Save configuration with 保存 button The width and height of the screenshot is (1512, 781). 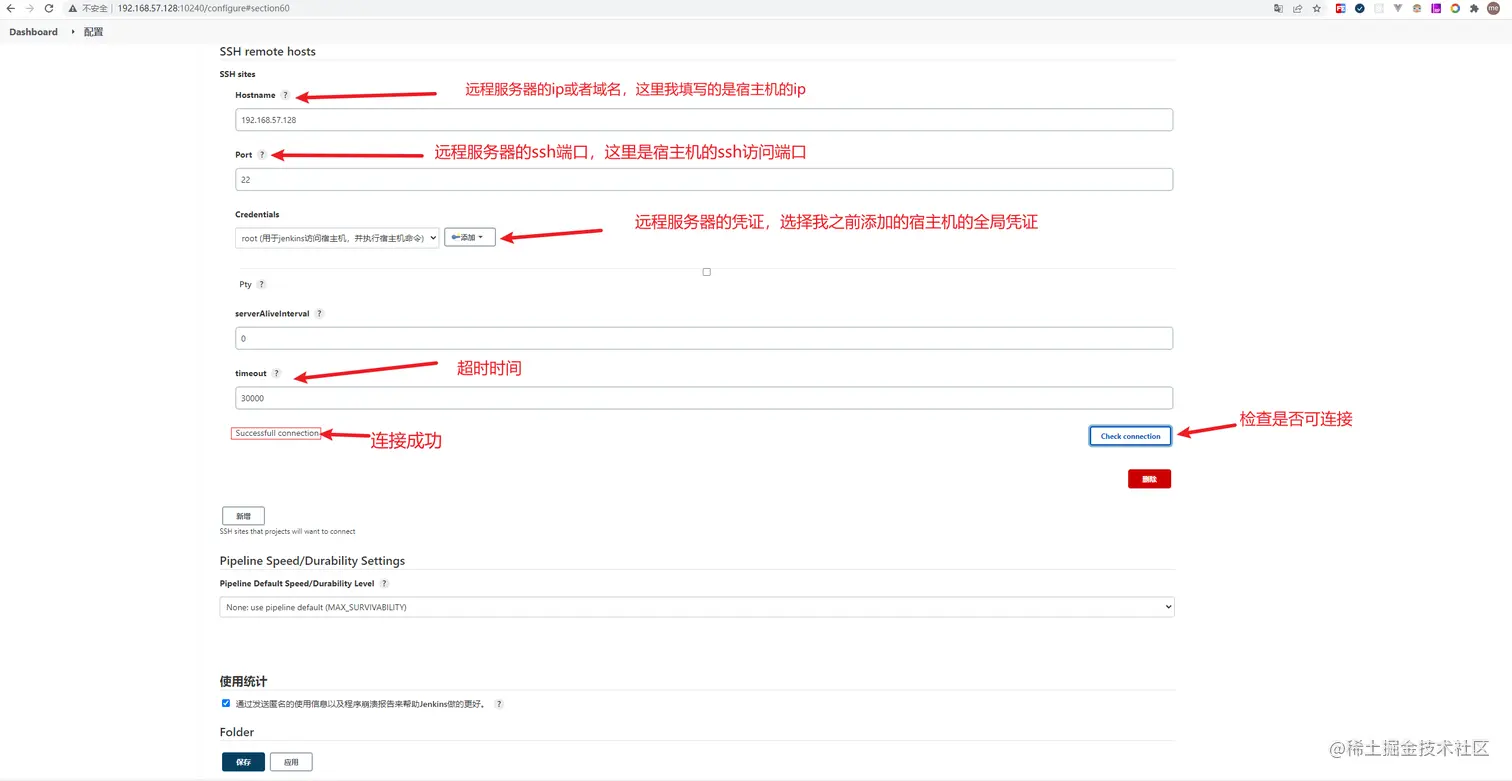coord(243,762)
